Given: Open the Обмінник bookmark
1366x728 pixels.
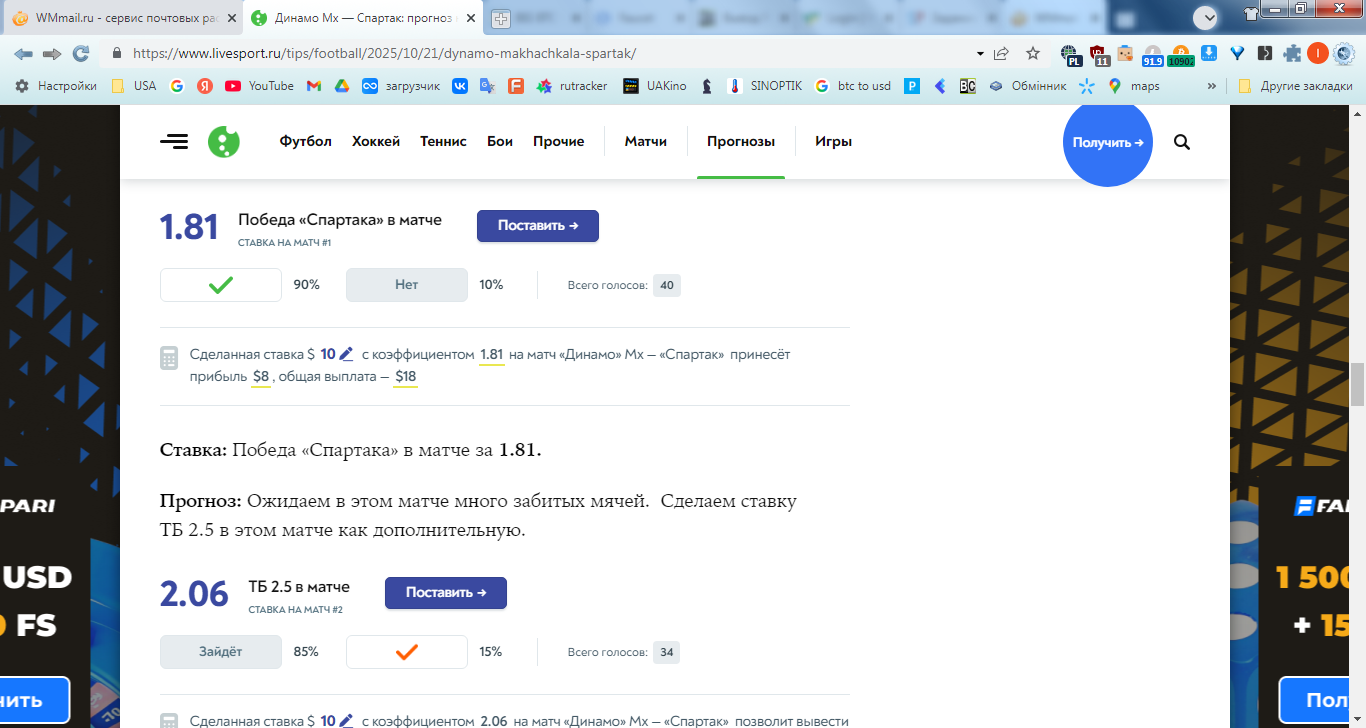Looking at the screenshot, I should click(x=1027, y=86).
